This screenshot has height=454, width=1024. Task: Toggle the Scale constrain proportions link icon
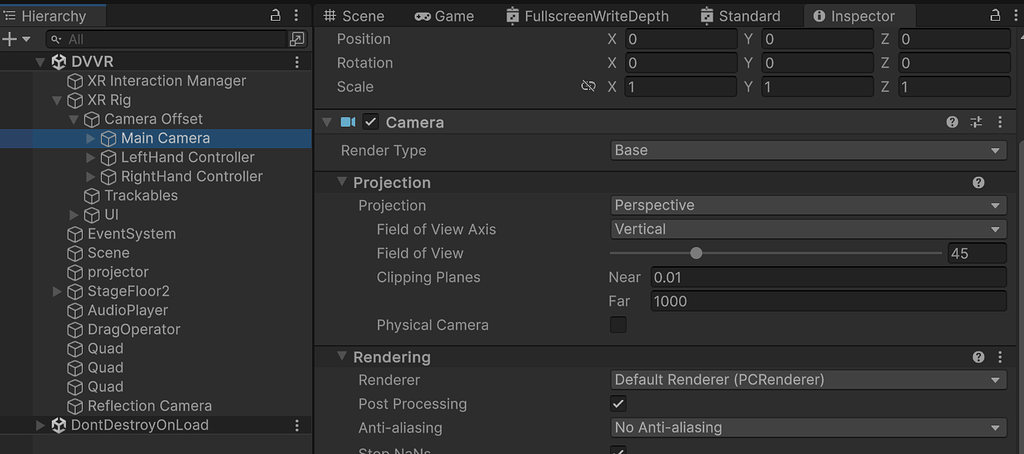(x=588, y=87)
